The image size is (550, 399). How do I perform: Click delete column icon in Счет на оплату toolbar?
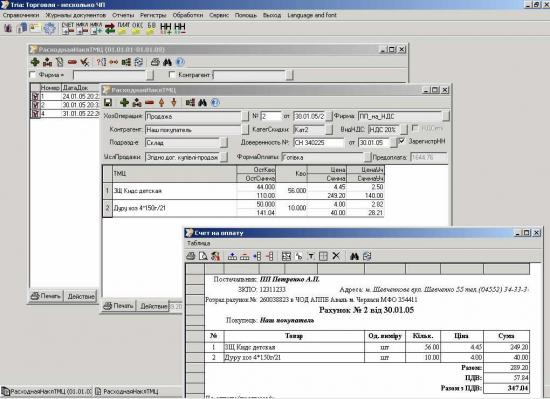coord(270,256)
